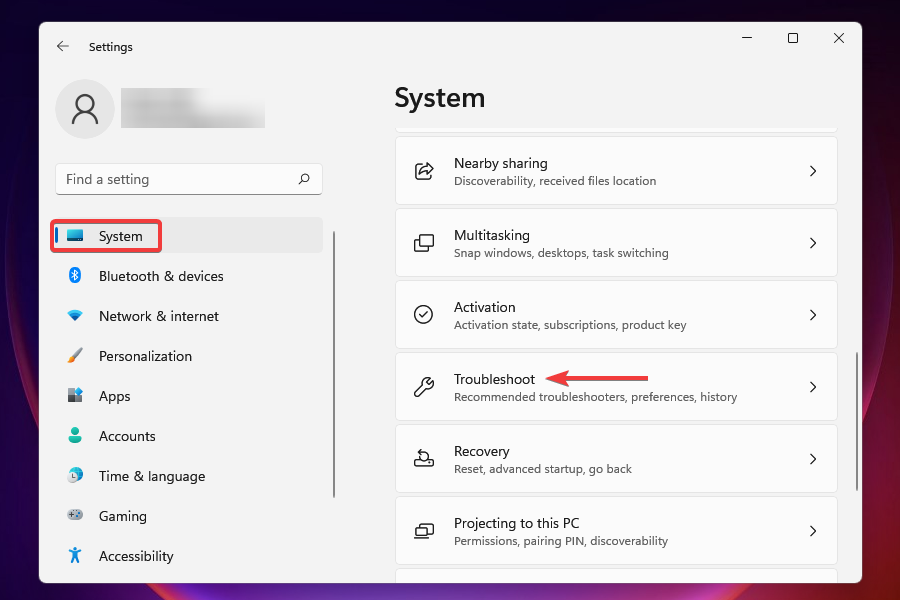Click the main panel vertical scrollbar

pyautogui.click(x=856, y=421)
